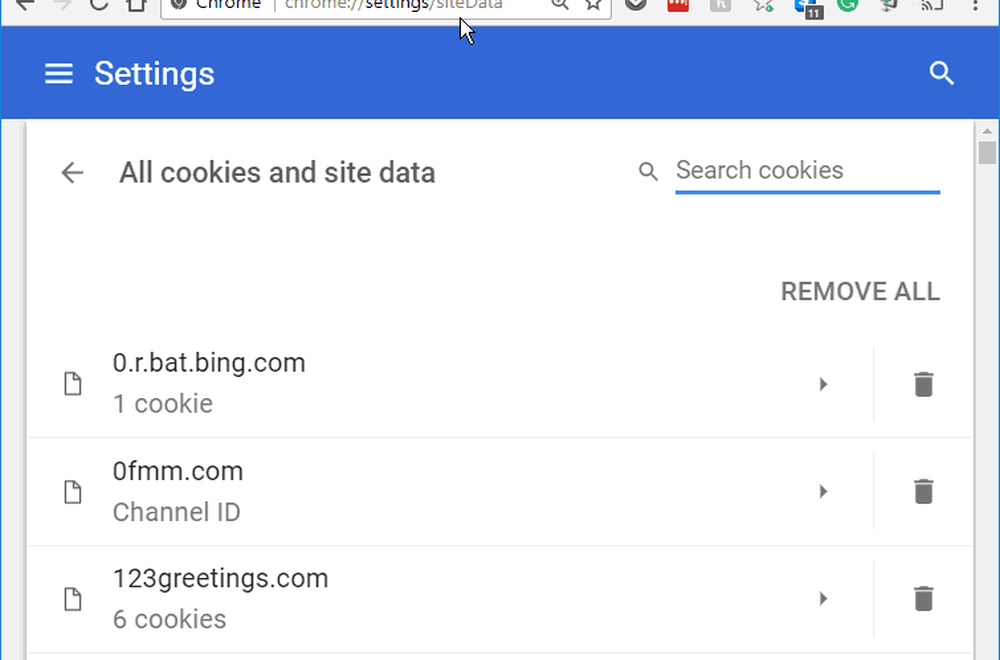The image size is (1000, 660).
Task: Click the home button in browser toolbar
Action: click(137, 5)
